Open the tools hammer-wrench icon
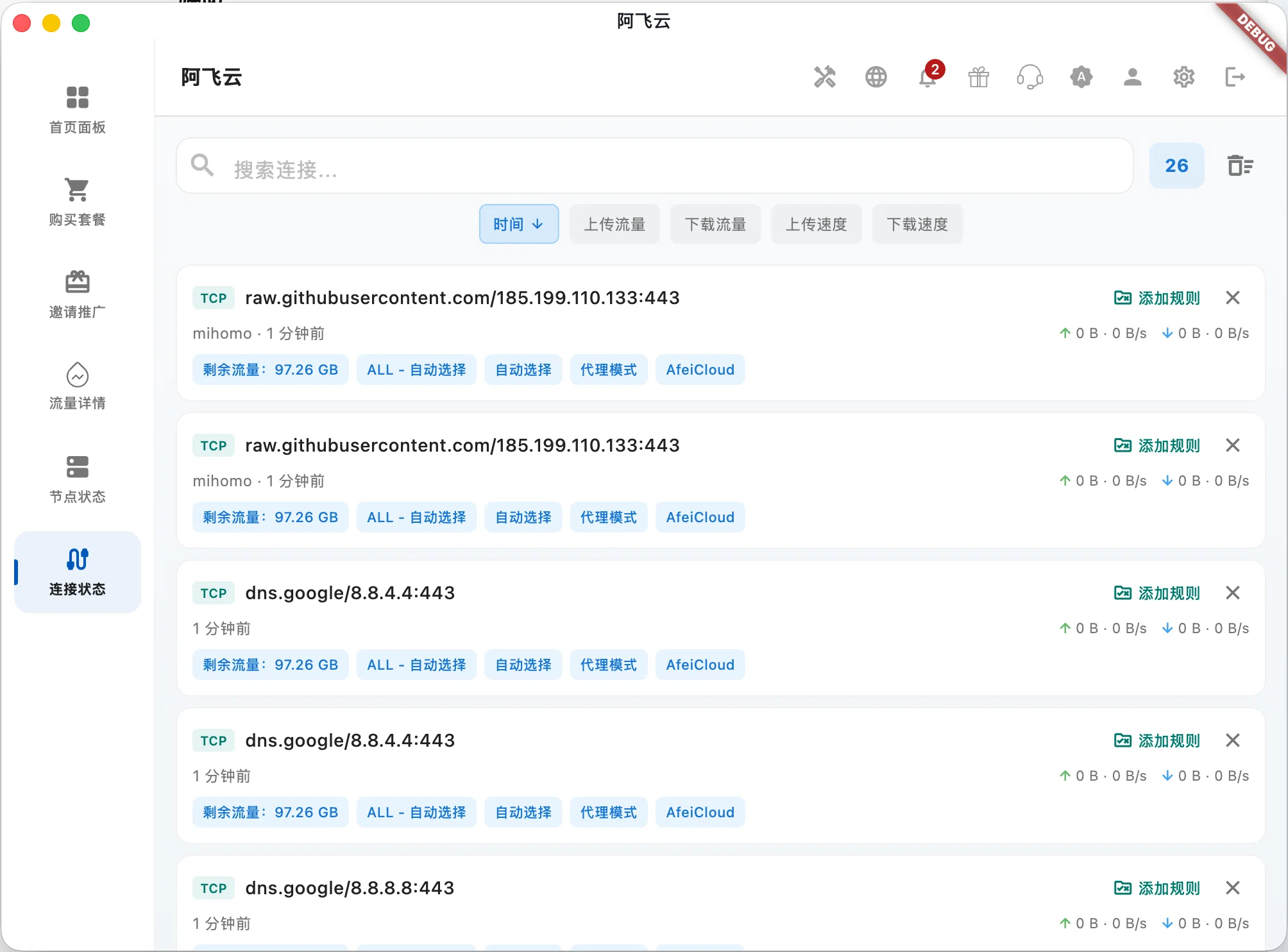The image size is (1288, 952). [825, 77]
